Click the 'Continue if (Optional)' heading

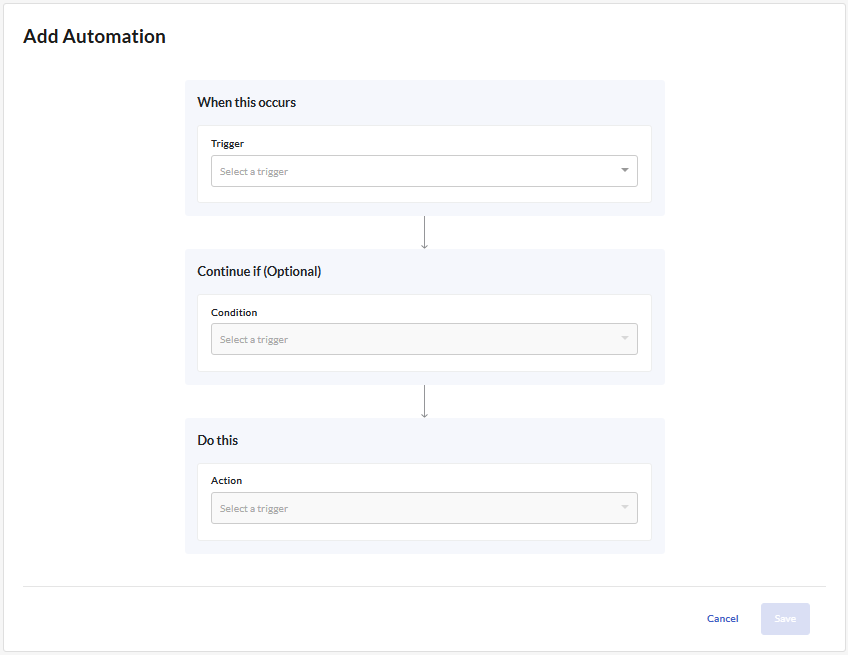tap(259, 271)
